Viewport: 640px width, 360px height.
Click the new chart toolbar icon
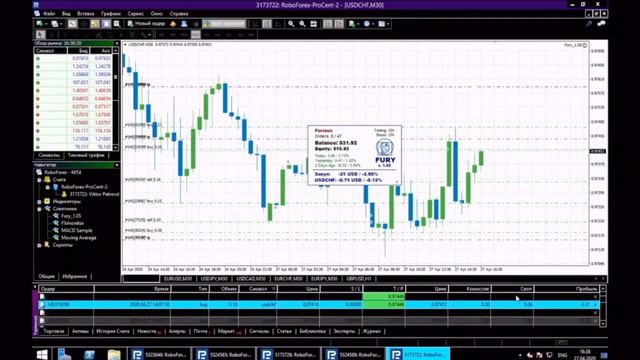click(x=40, y=24)
